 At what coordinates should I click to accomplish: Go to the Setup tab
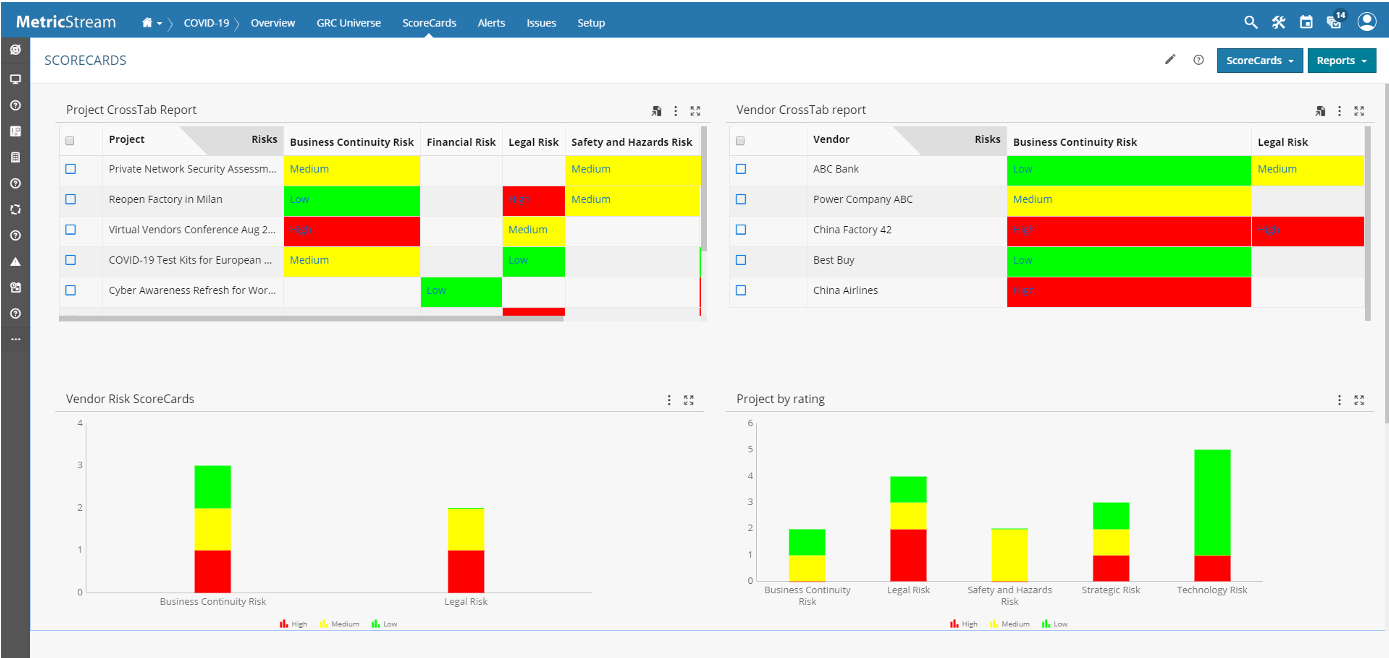591,23
